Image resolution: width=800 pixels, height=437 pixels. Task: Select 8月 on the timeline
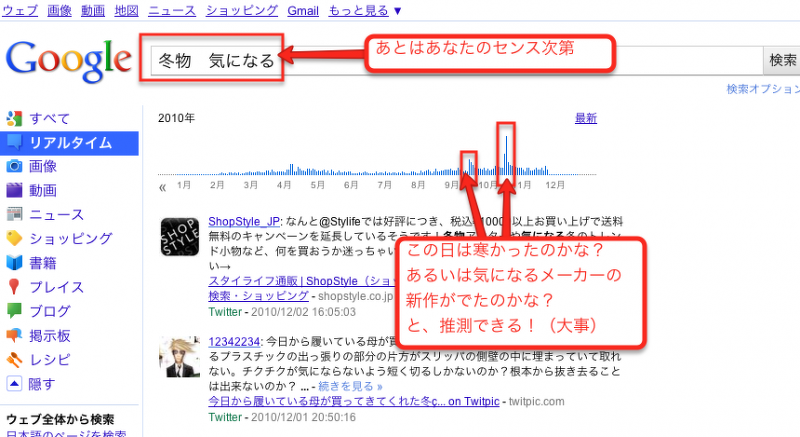tap(418, 185)
